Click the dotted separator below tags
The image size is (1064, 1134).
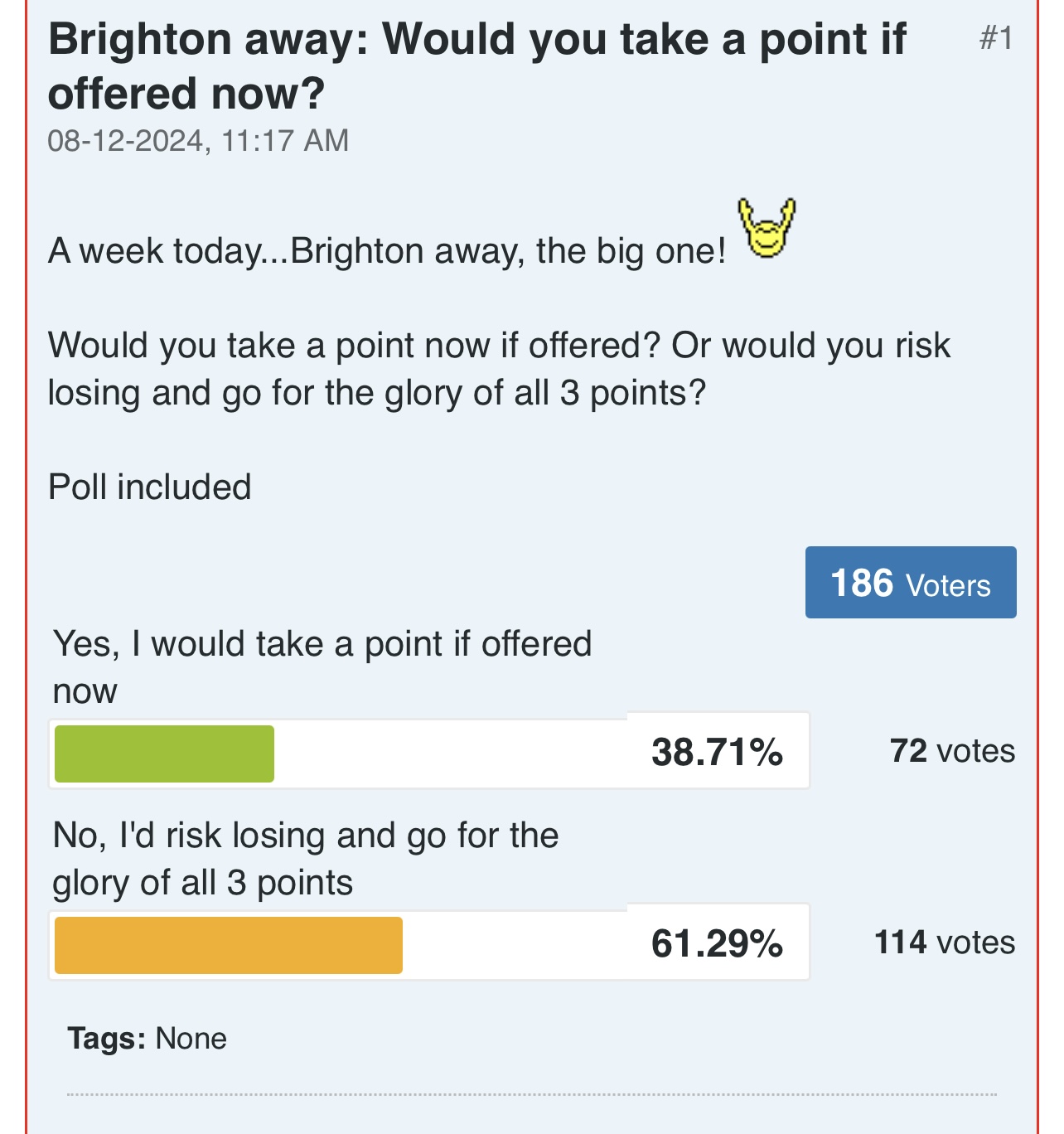pos(532,1094)
